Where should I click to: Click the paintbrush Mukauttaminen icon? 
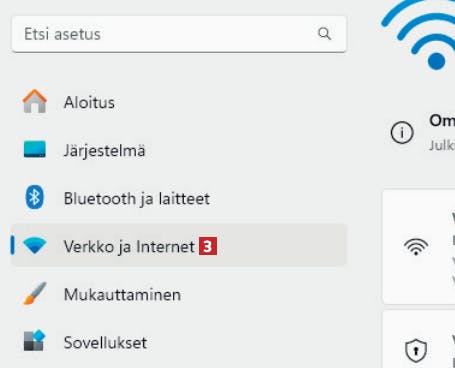(x=35, y=294)
